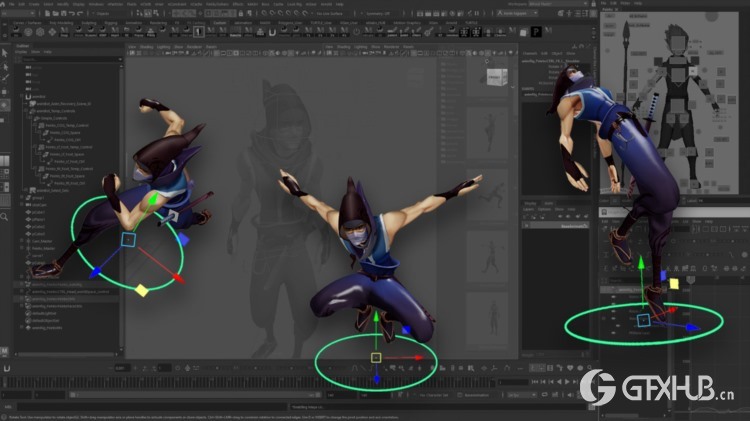Click the magnet U shelf icon
The height and width of the screenshot is (421, 750).
[x=272, y=32]
